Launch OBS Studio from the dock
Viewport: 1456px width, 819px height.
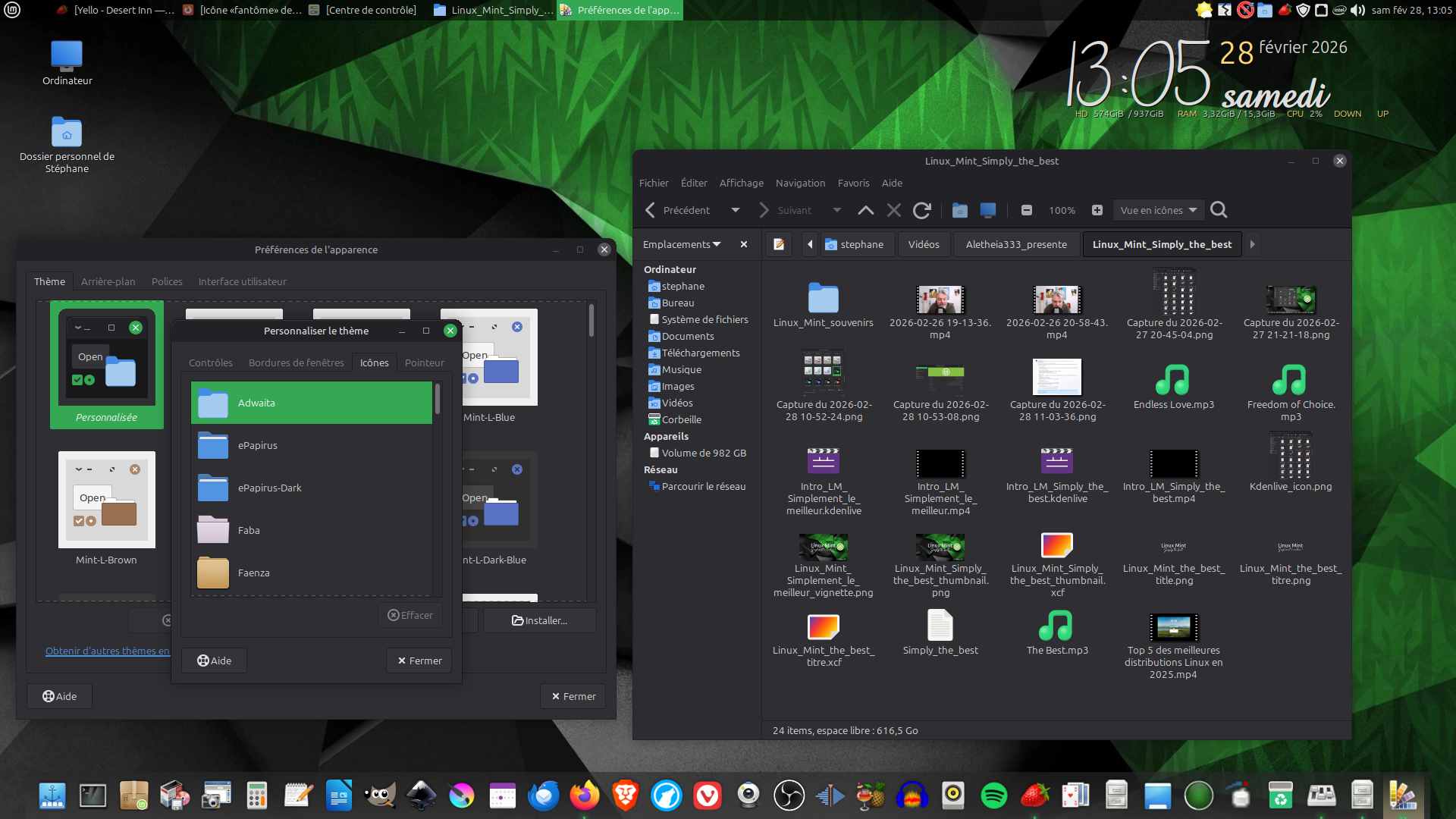point(789,795)
